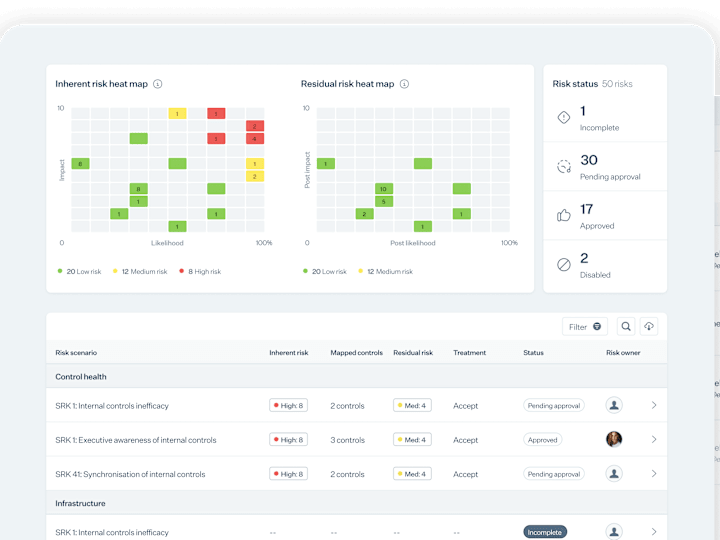The image size is (720, 540).
Task: Click the Treatment column header
Action: coord(469,353)
